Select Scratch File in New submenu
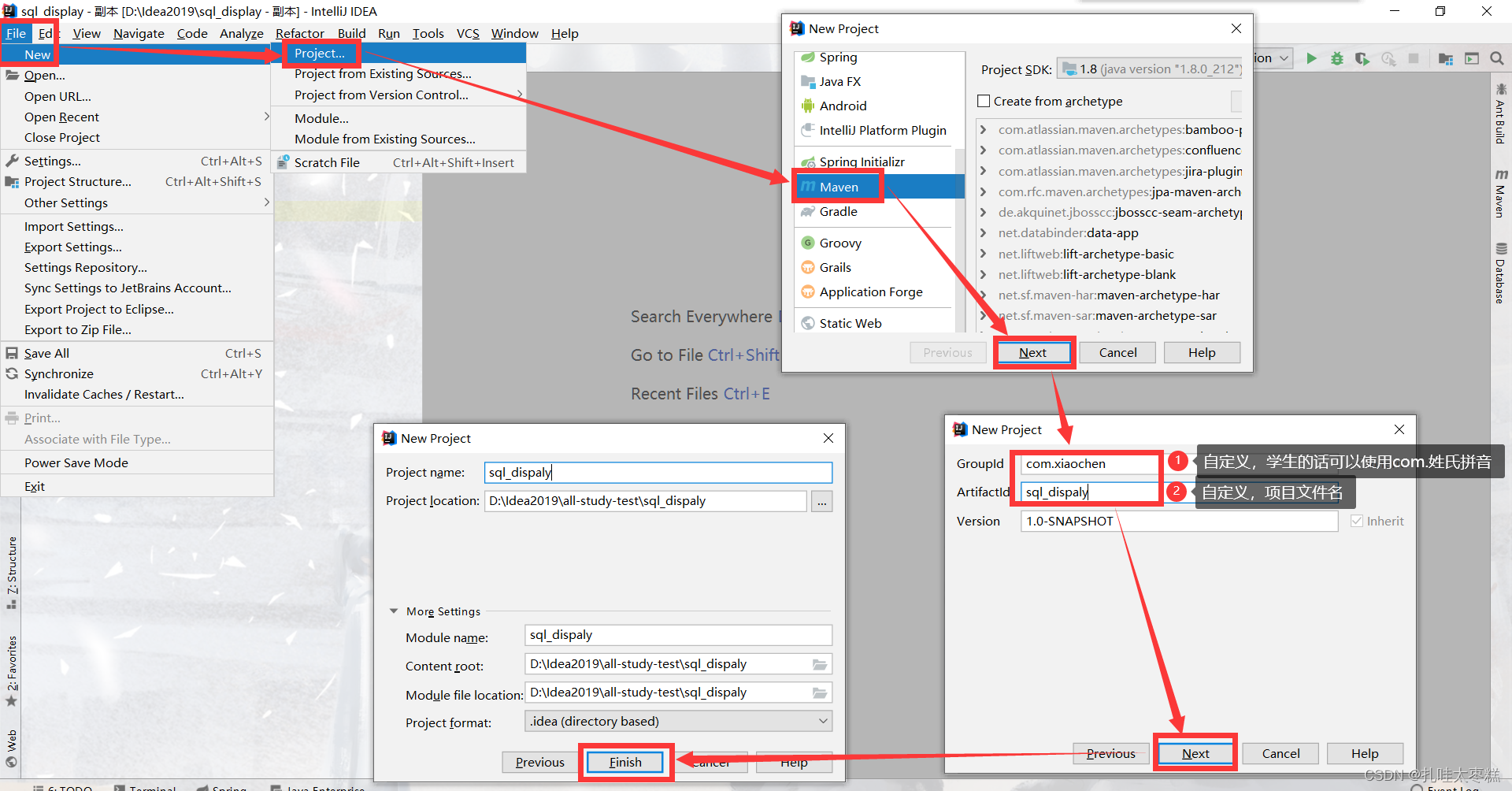 tap(398, 162)
